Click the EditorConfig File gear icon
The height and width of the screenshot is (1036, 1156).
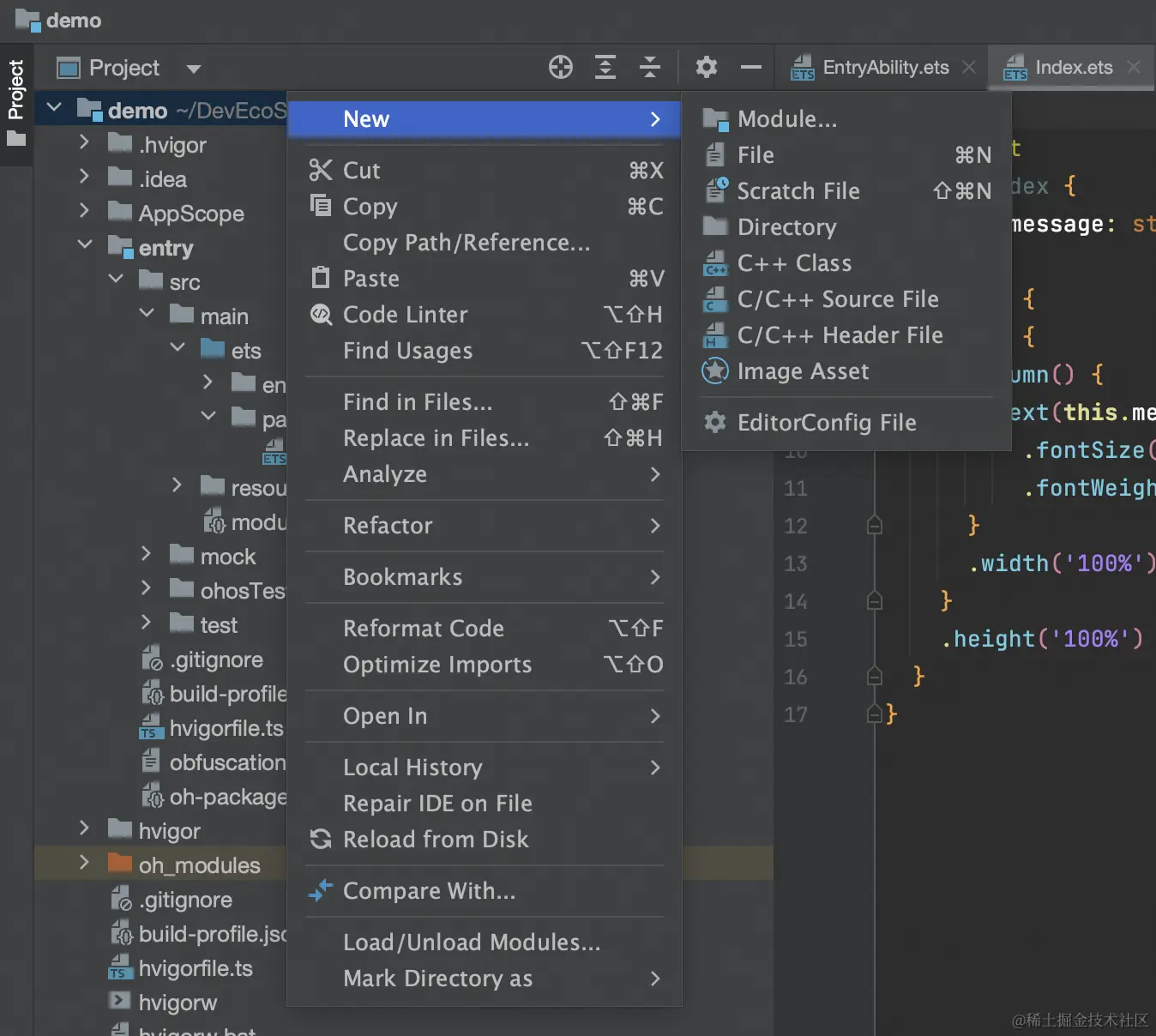pos(715,422)
